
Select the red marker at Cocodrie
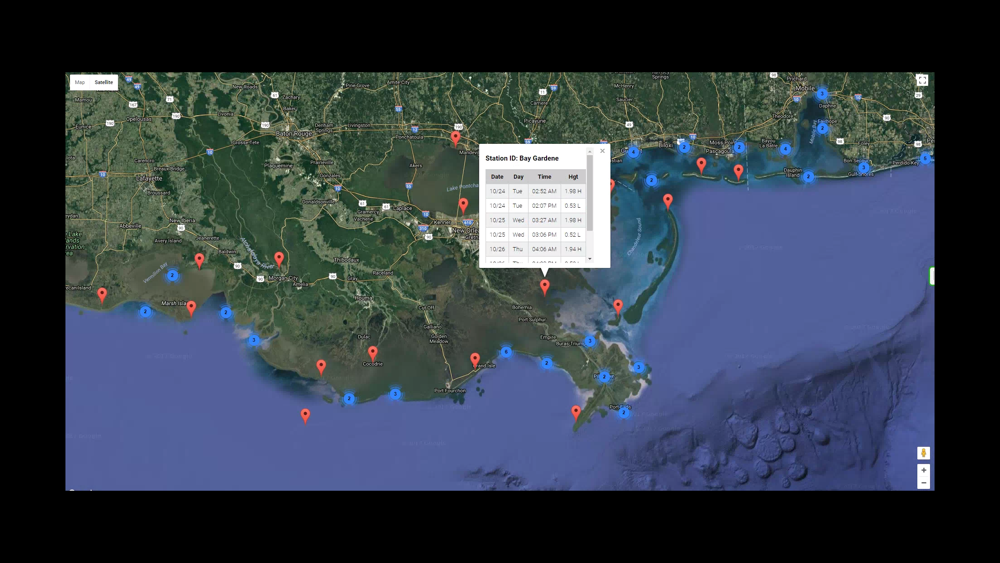(372, 353)
